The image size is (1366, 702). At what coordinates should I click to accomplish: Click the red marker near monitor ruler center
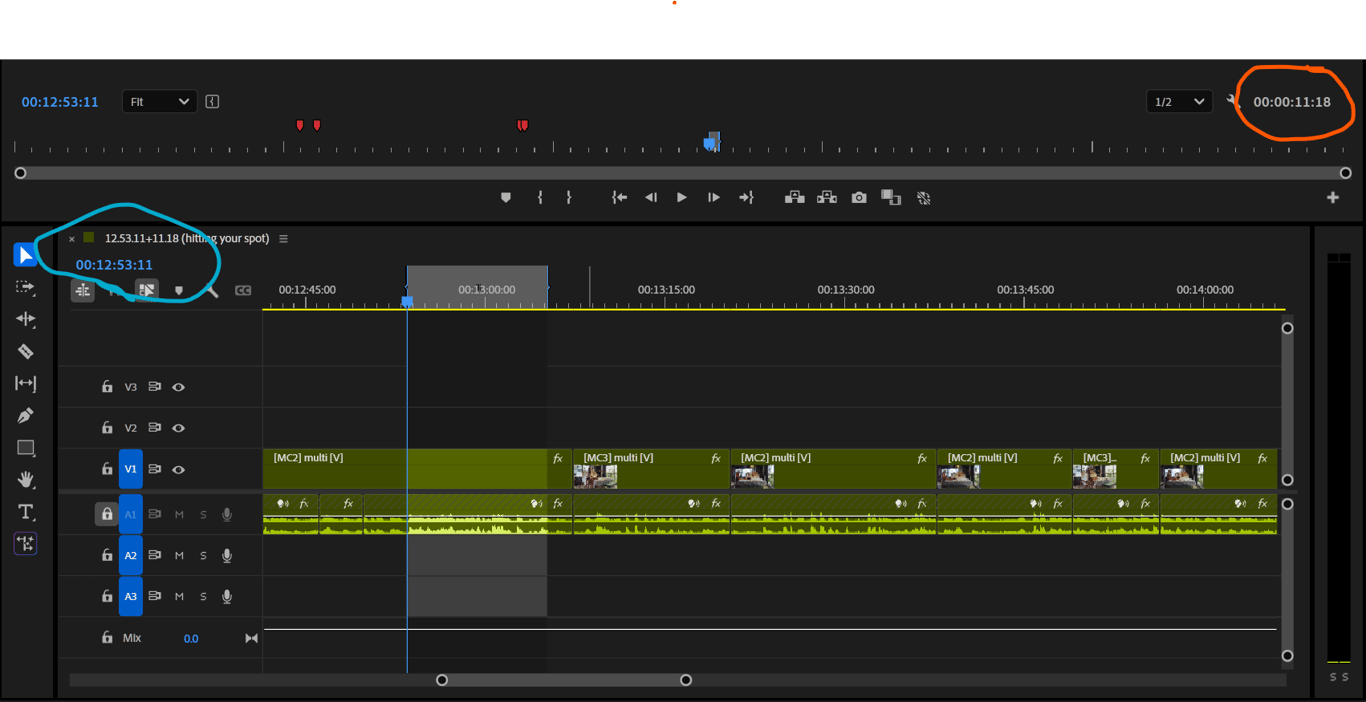[x=522, y=125]
